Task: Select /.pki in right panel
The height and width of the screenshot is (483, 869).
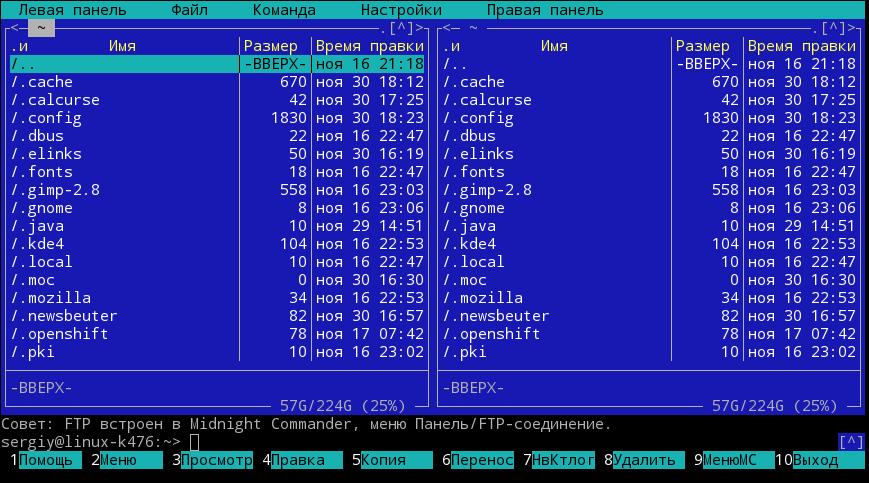Action: 650,352
